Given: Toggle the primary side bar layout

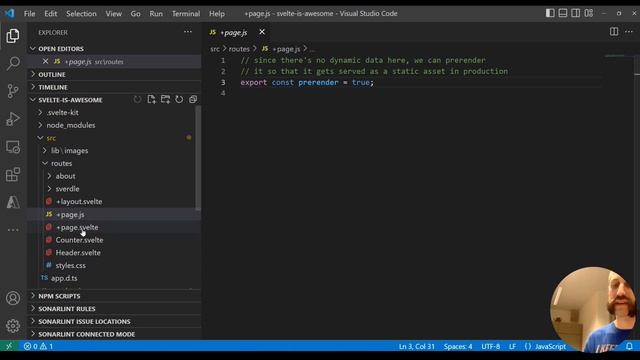Looking at the screenshot, I should click(x=550, y=13).
